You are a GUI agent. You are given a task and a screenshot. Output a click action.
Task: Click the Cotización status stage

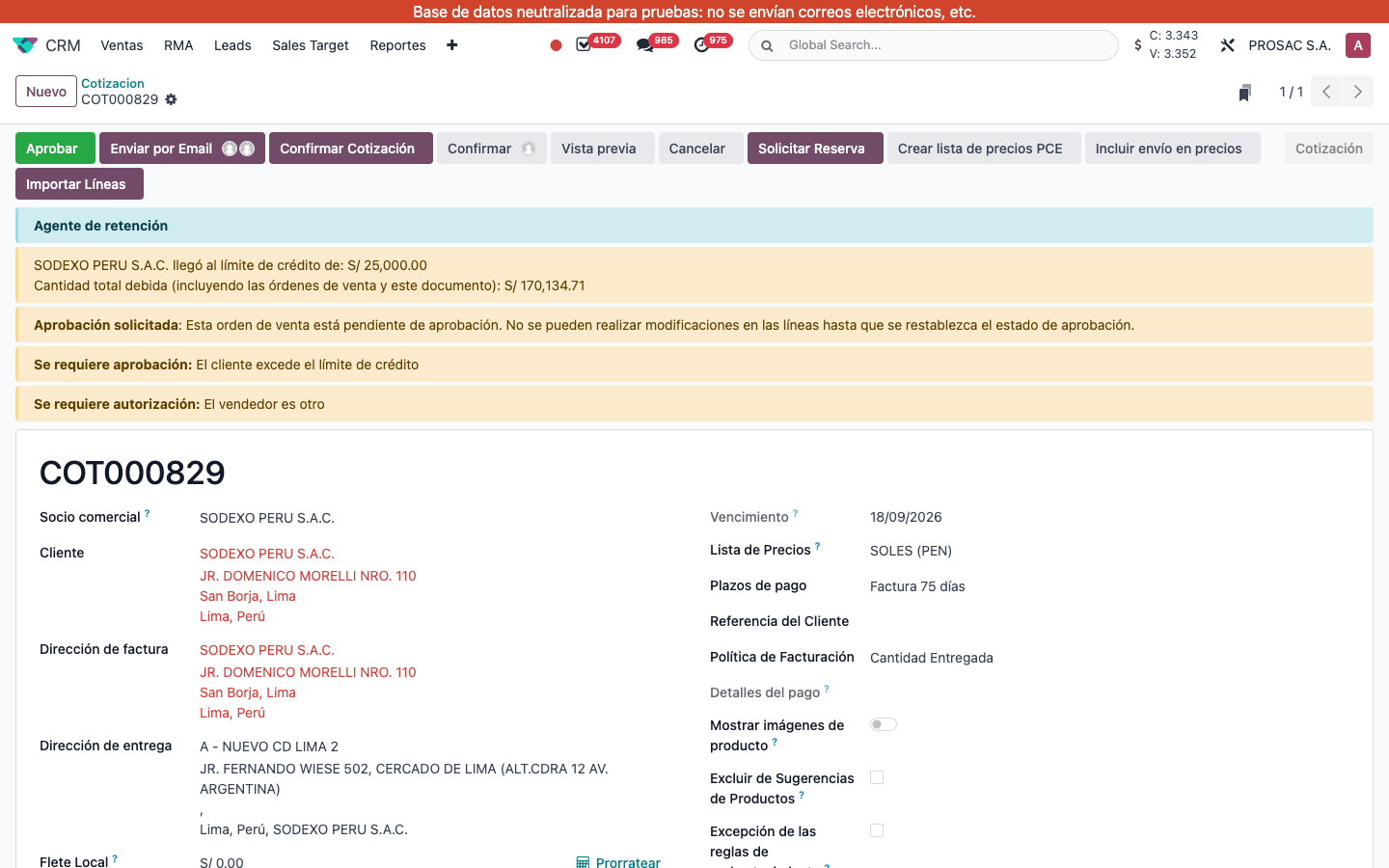(1328, 149)
